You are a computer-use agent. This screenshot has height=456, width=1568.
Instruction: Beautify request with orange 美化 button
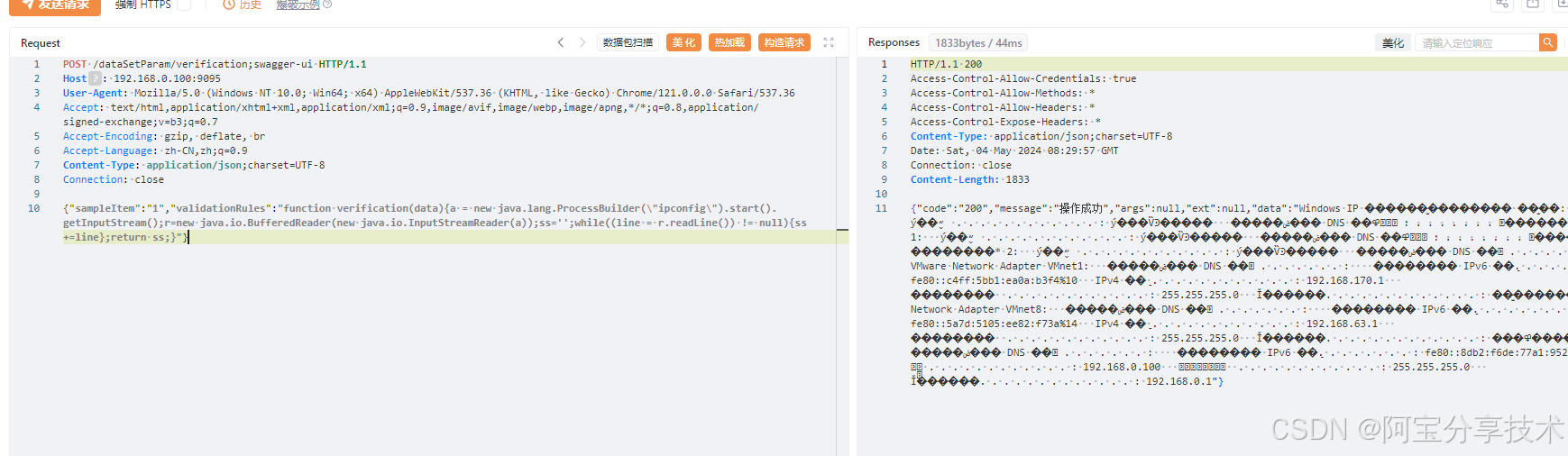684,42
